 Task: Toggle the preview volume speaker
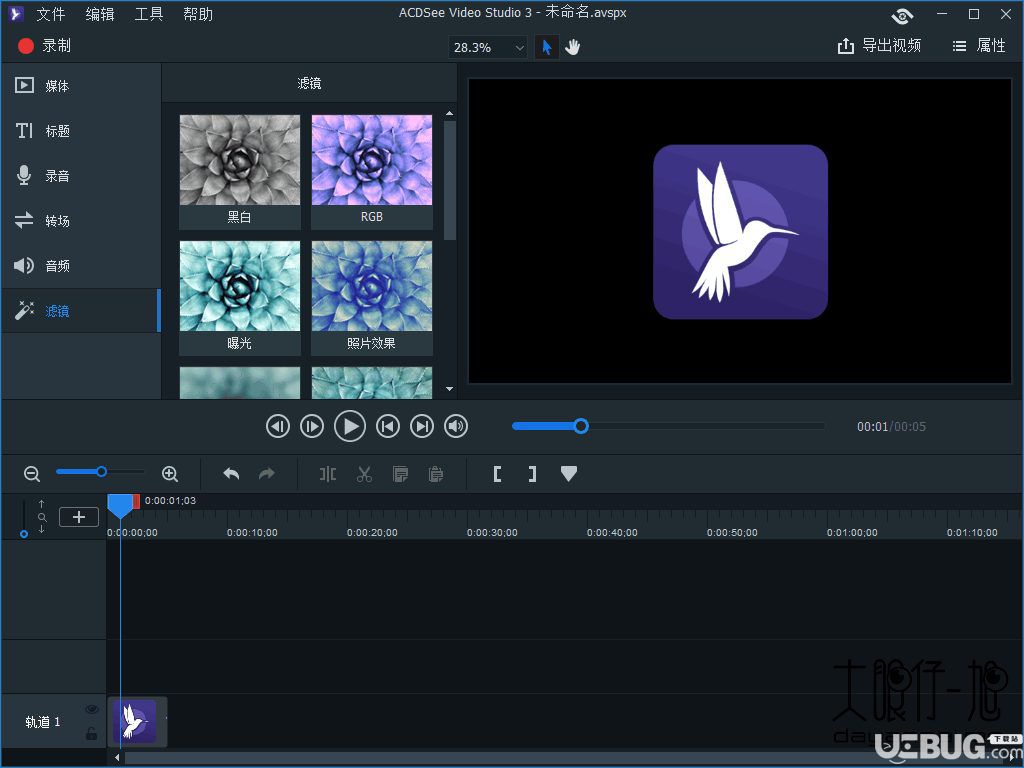[x=456, y=426]
